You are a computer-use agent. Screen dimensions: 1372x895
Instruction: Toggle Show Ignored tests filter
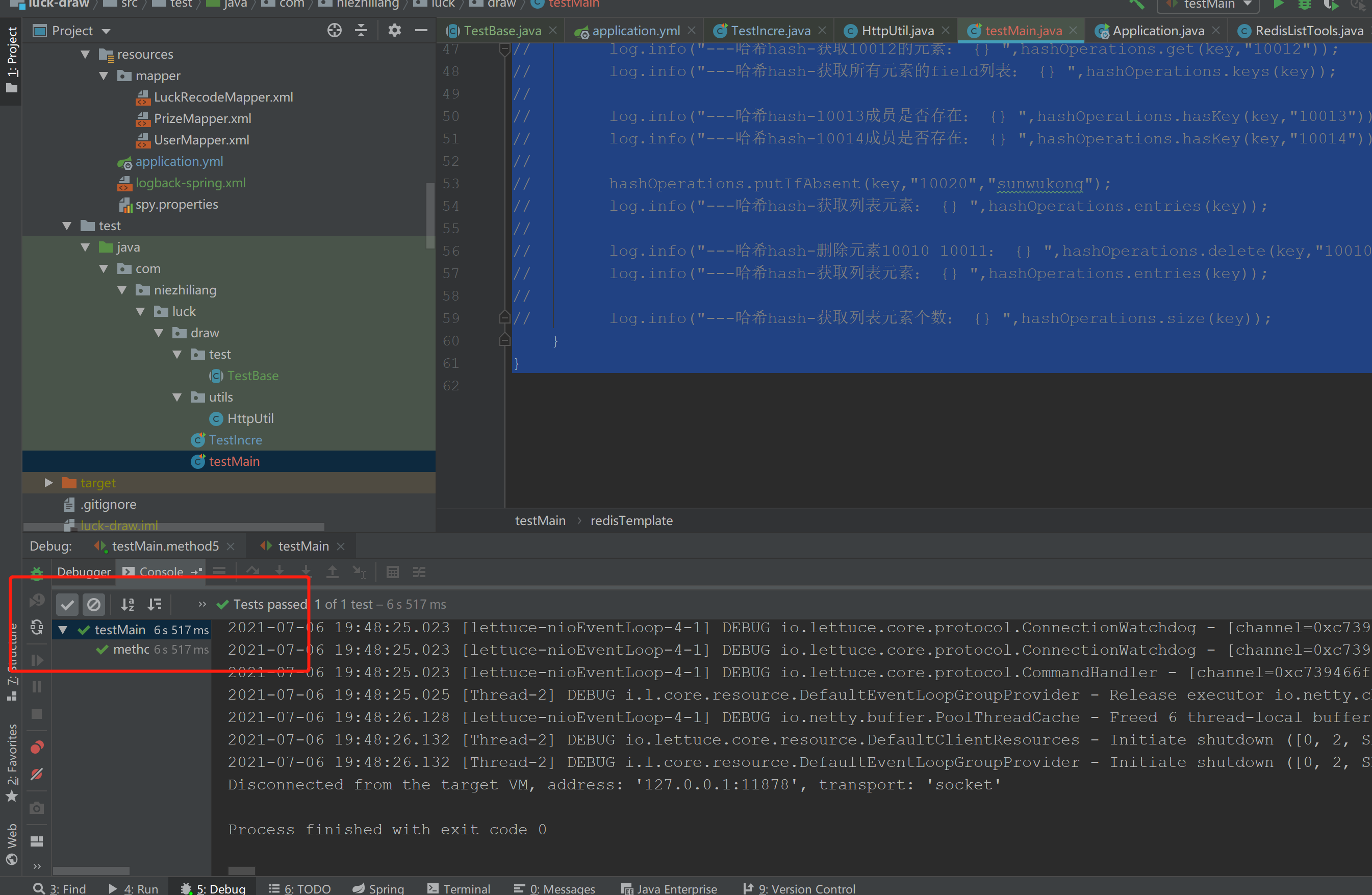pos(94,604)
